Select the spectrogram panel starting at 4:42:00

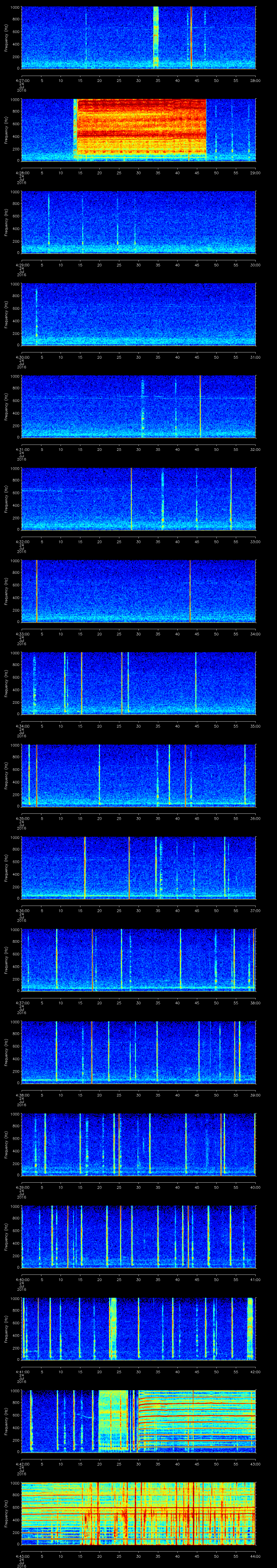(x=138, y=1421)
